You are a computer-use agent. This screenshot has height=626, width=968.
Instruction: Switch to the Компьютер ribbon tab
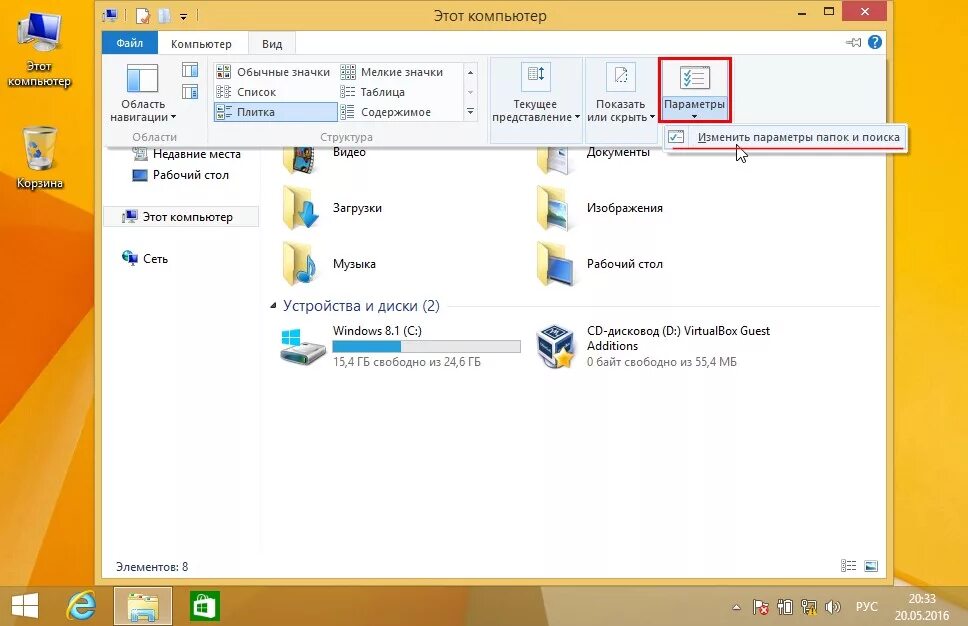coord(201,44)
